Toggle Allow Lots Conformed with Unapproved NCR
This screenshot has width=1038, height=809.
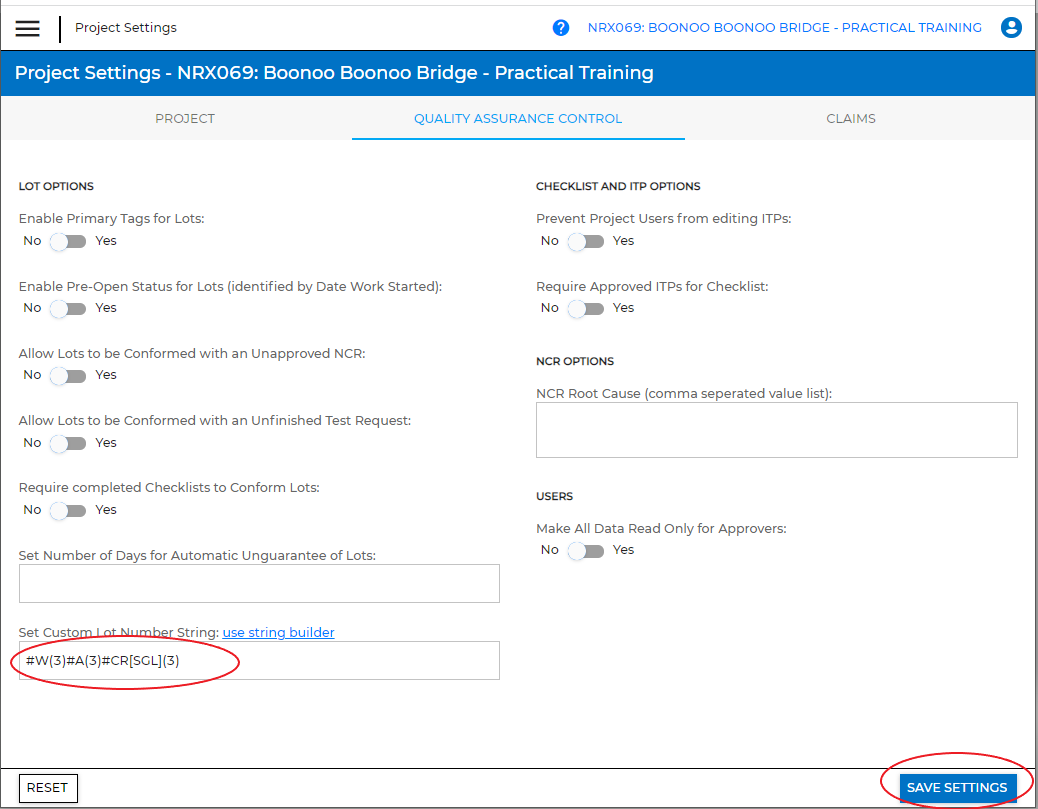pyautogui.click(x=68, y=375)
